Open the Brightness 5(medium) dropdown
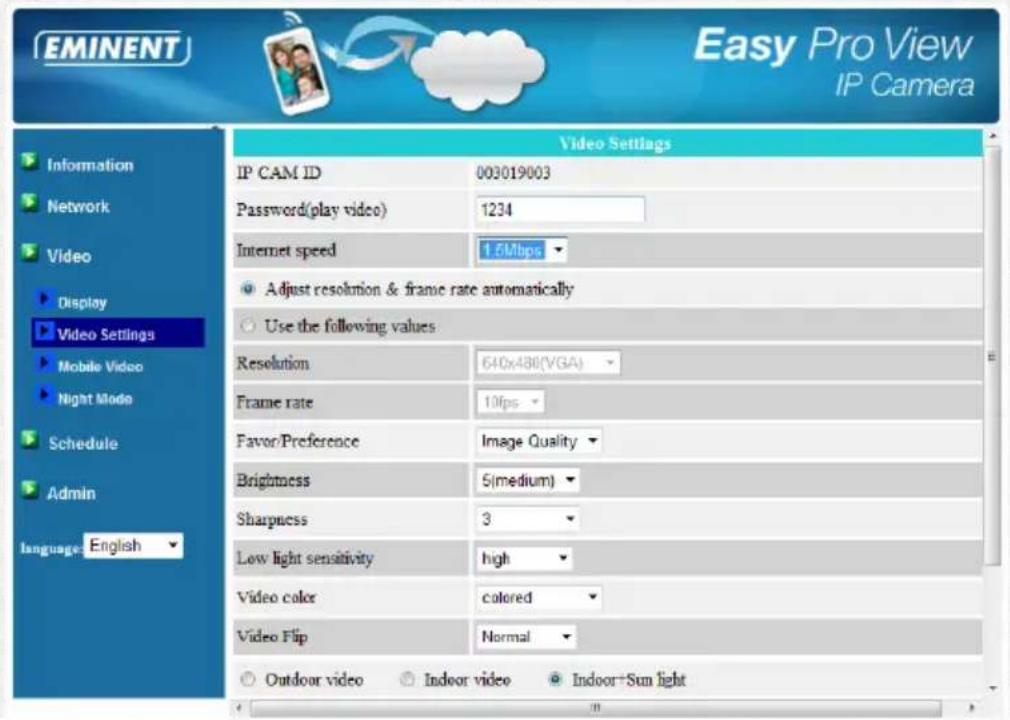 tap(528, 480)
